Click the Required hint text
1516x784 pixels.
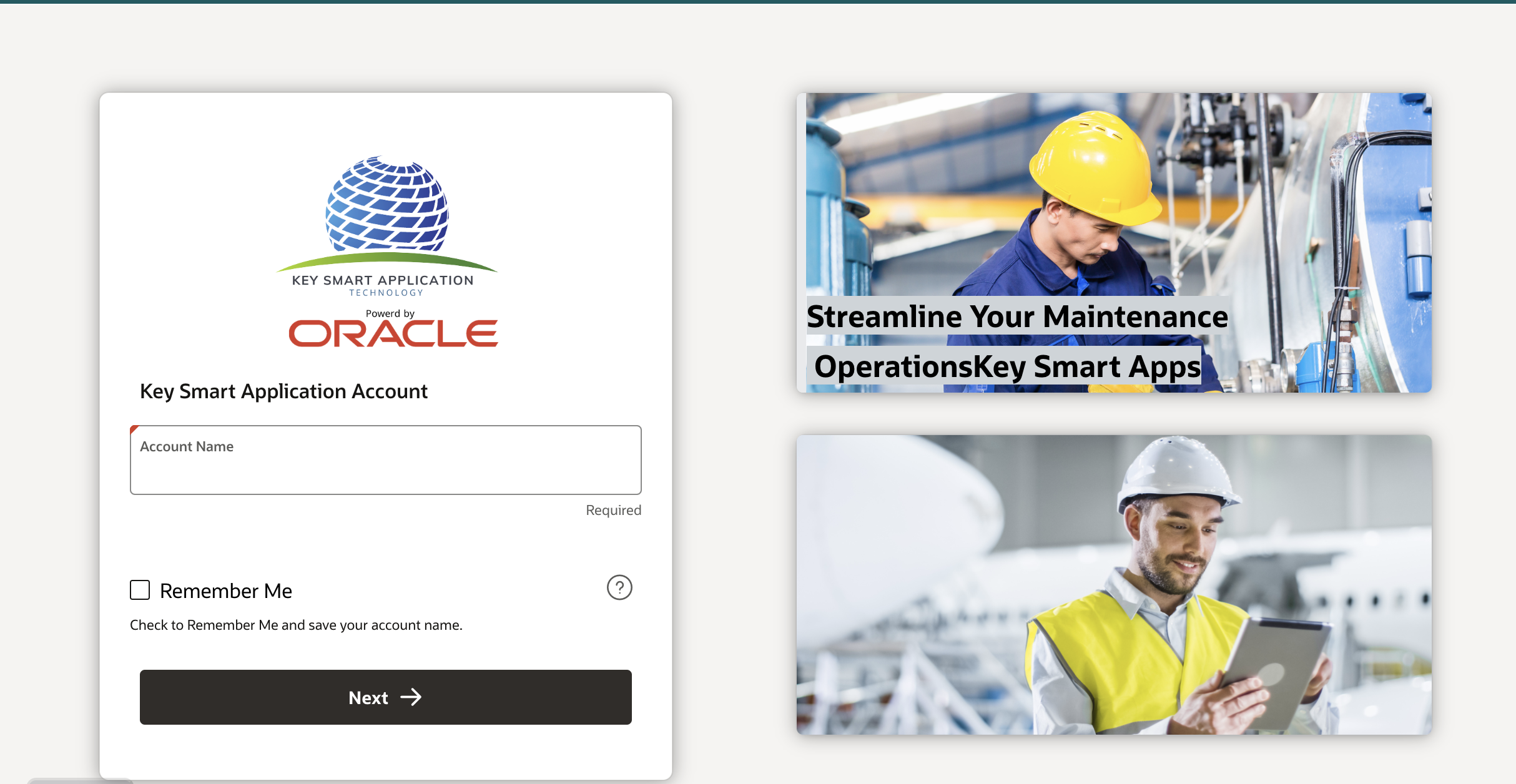click(613, 510)
